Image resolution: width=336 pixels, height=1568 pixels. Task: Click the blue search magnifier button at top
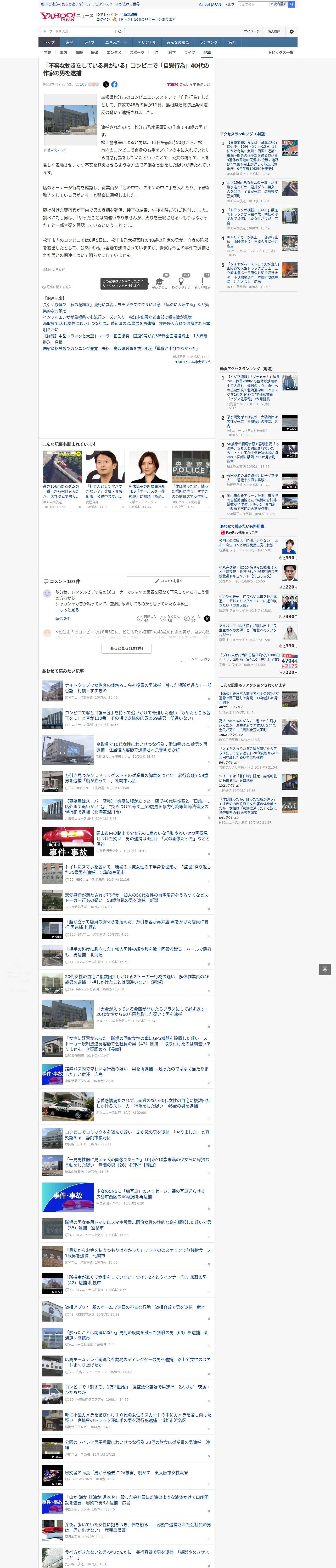pos(292,4)
